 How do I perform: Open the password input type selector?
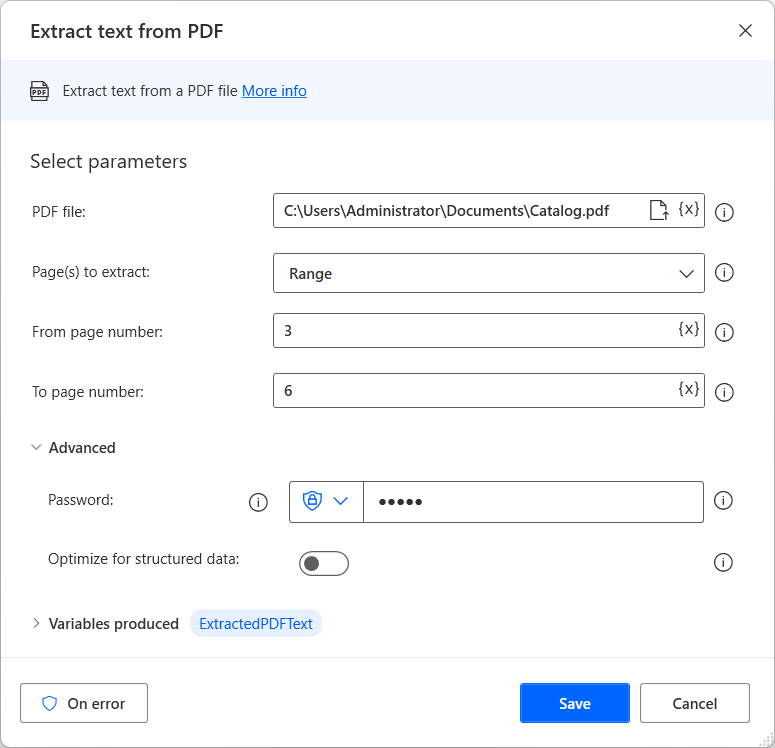pos(326,501)
